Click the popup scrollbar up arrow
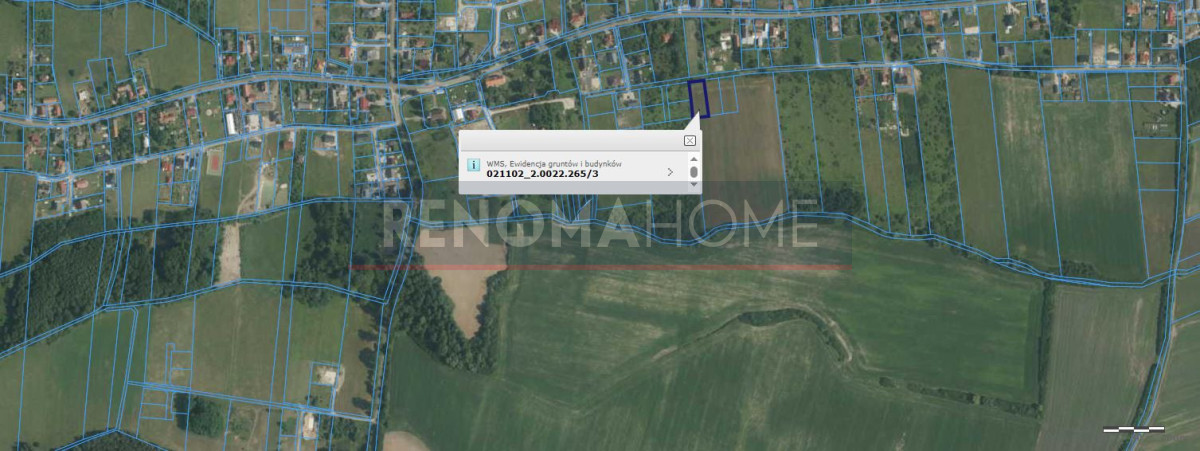Viewport: 1200px width, 451px height. point(693,159)
